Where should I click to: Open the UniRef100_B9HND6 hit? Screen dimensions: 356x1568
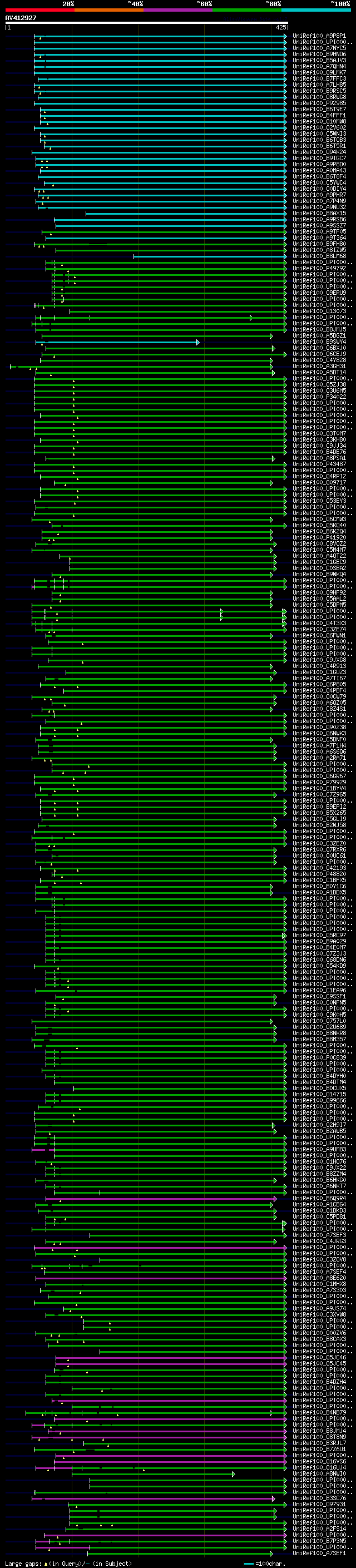coord(319,54)
